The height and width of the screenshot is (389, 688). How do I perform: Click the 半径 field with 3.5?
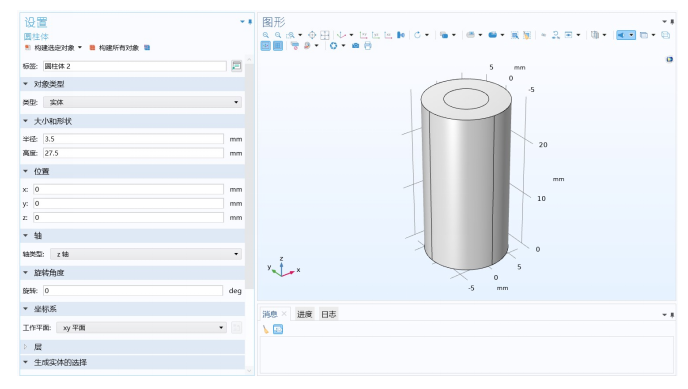[133, 139]
